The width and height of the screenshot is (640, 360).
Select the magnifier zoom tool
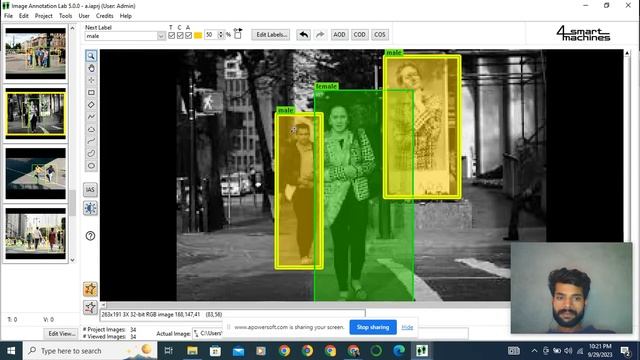click(x=91, y=56)
